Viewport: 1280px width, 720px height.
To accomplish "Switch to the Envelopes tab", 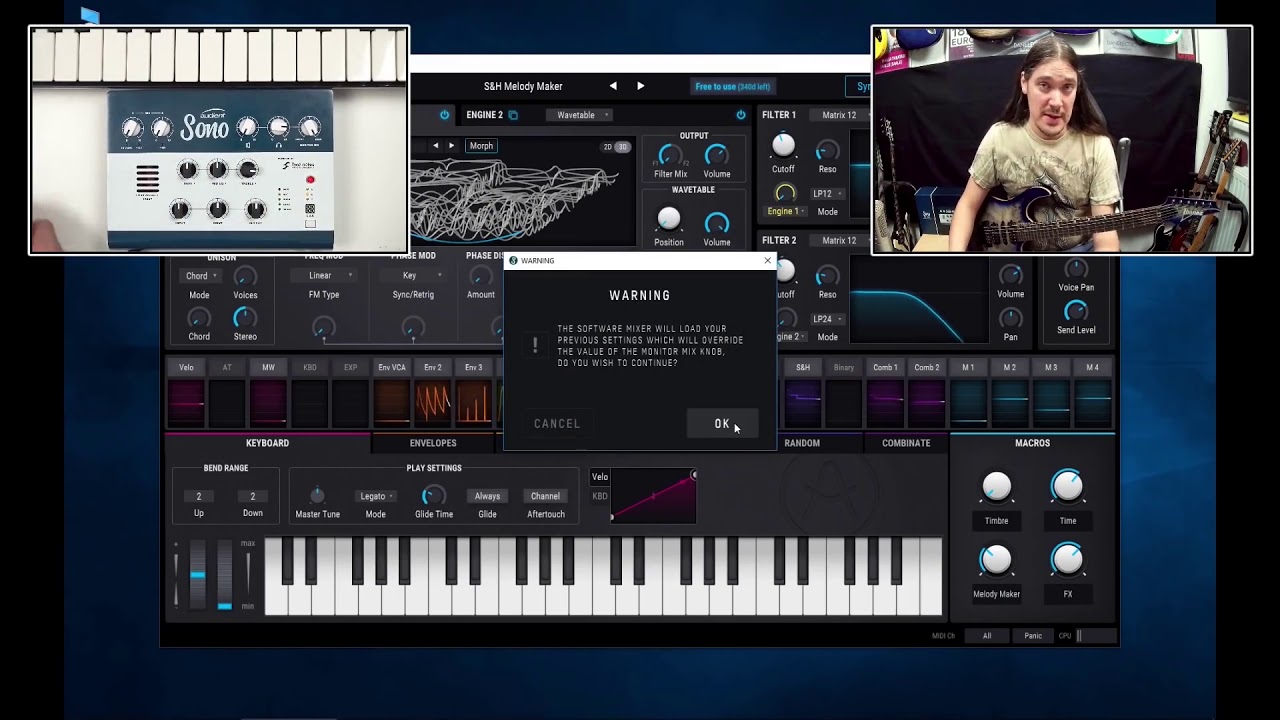I will pyautogui.click(x=433, y=443).
